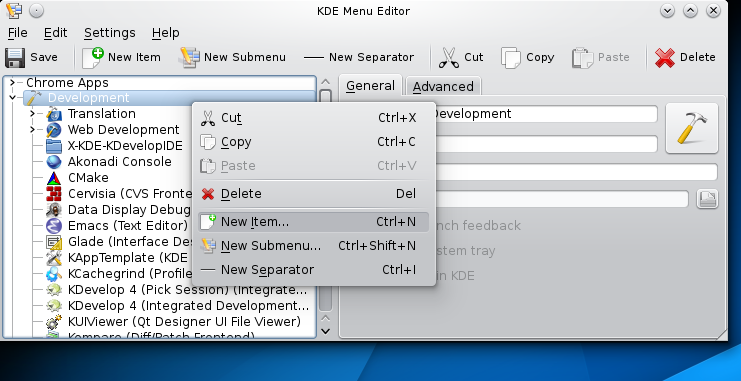Click the tree scrollbar down arrow
The width and height of the screenshot is (741, 381).
click(x=326, y=331)
